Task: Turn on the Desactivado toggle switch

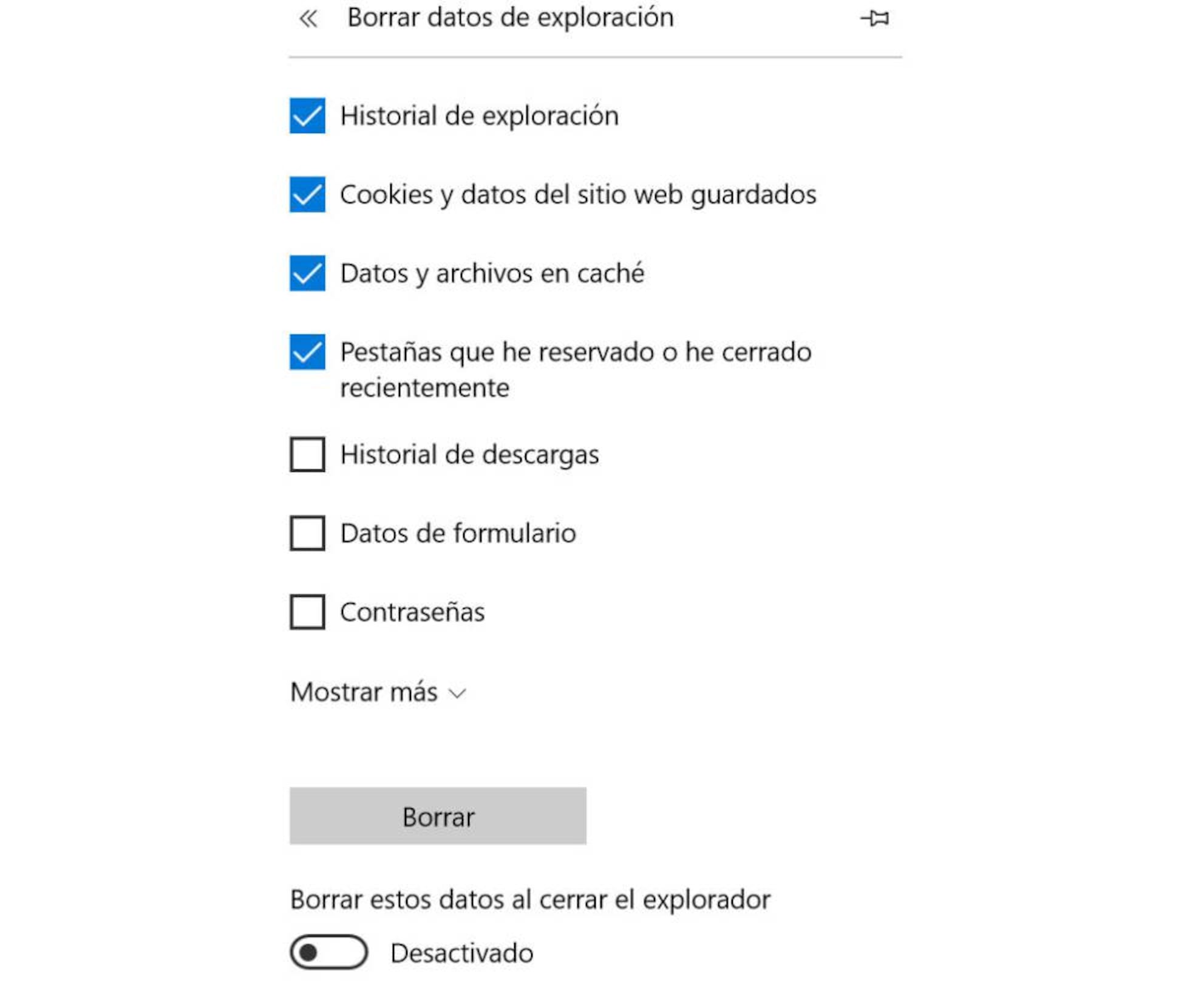Action: tap(328, 952)
